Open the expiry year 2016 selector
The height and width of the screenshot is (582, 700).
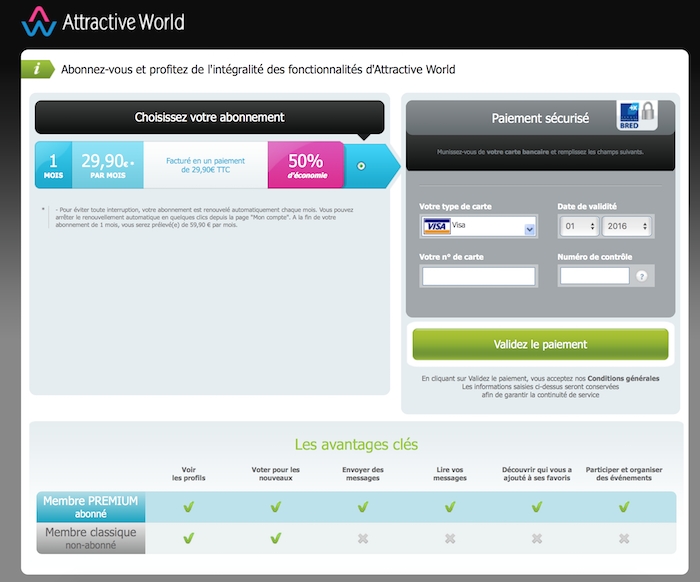(x=627, y=226)
